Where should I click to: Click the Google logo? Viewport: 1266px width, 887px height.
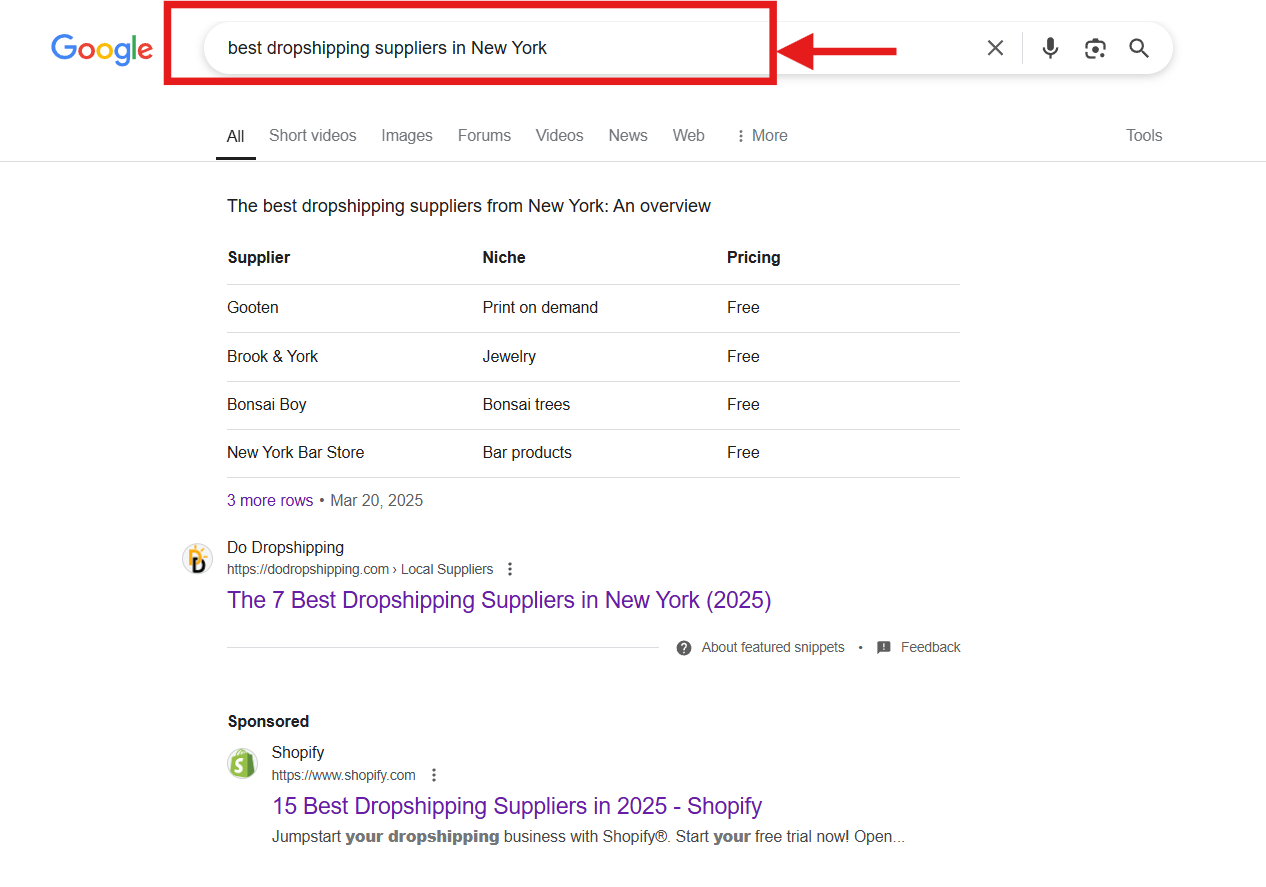coord(102,49)
